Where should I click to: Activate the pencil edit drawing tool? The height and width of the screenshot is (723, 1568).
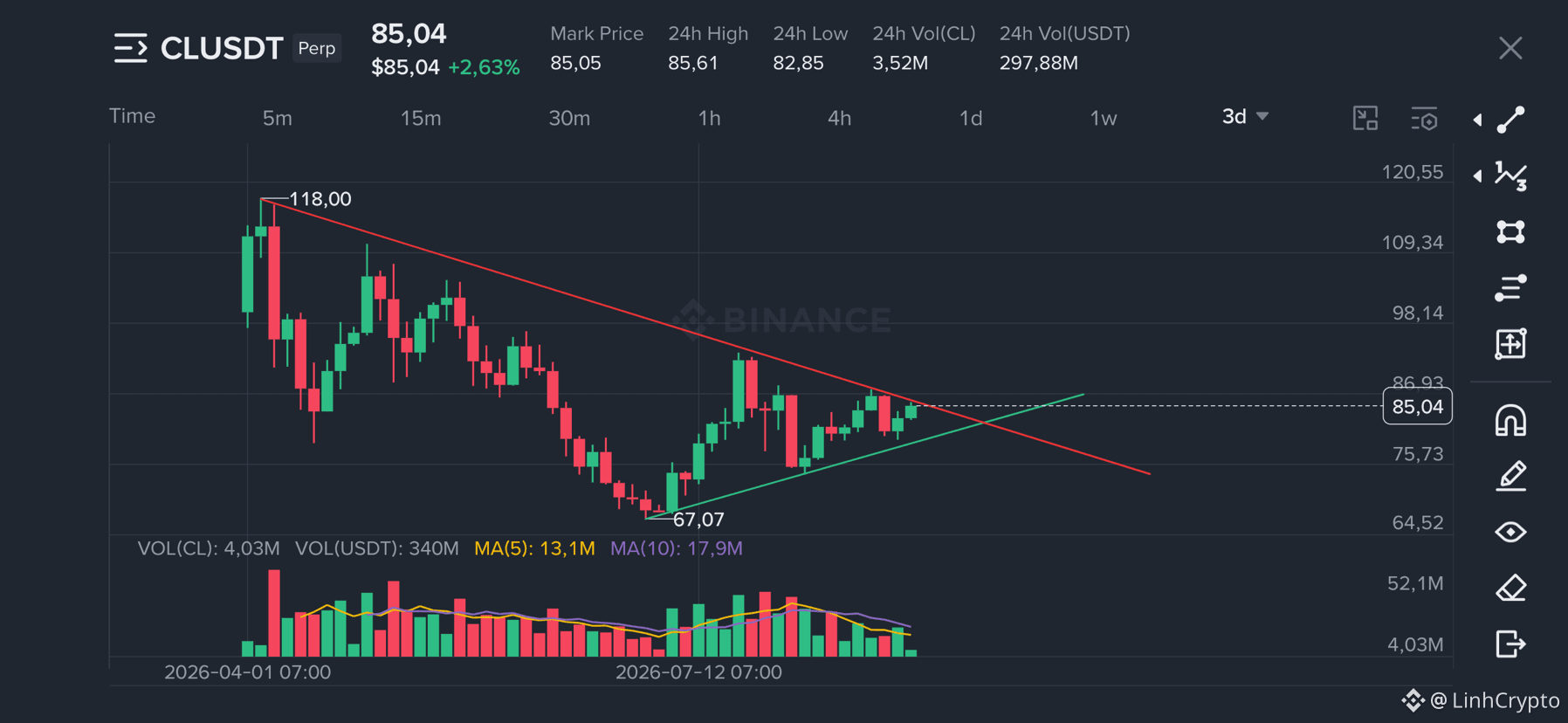[1511, 476]
